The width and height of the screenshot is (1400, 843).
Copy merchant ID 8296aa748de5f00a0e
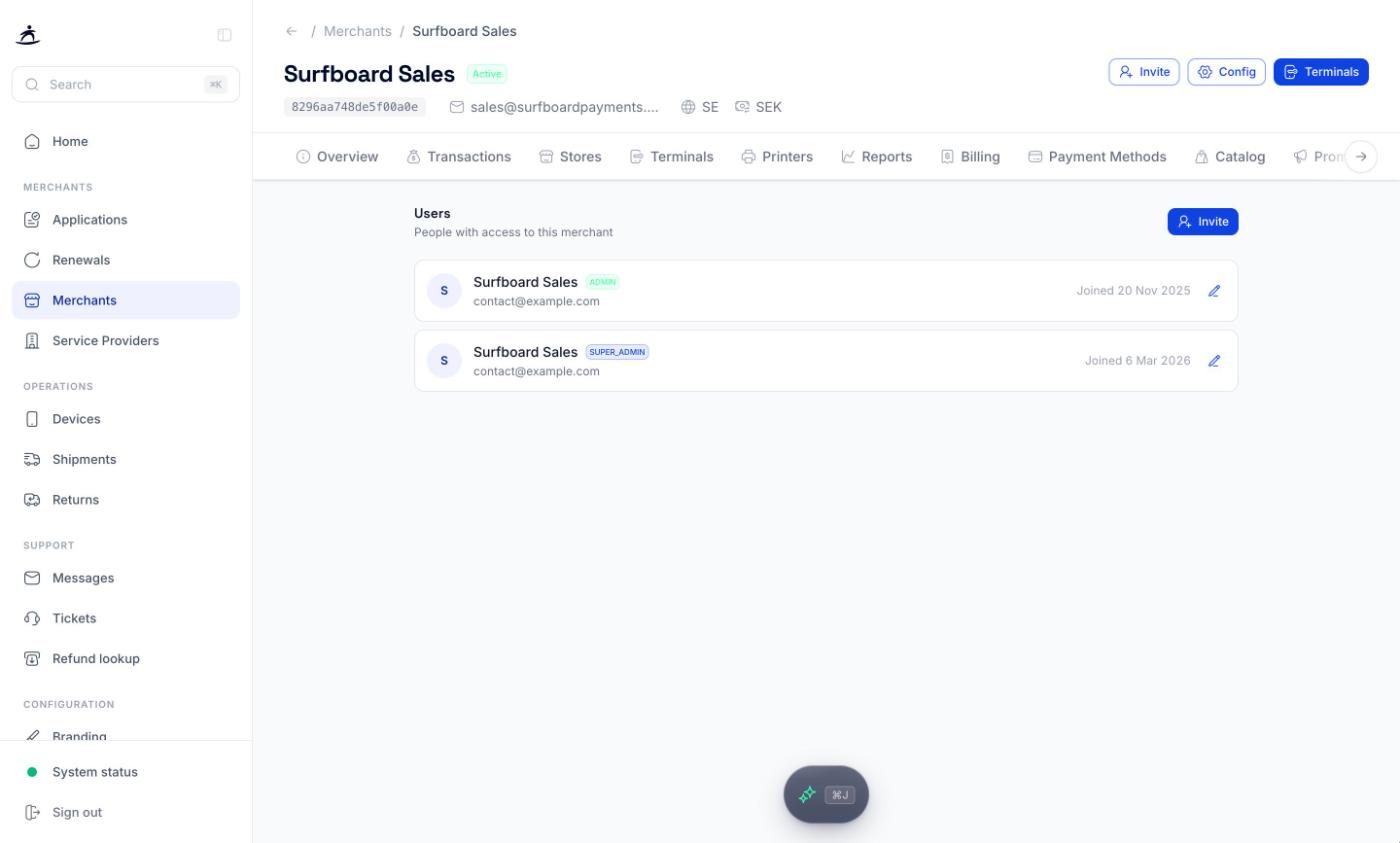click(355, 107)
